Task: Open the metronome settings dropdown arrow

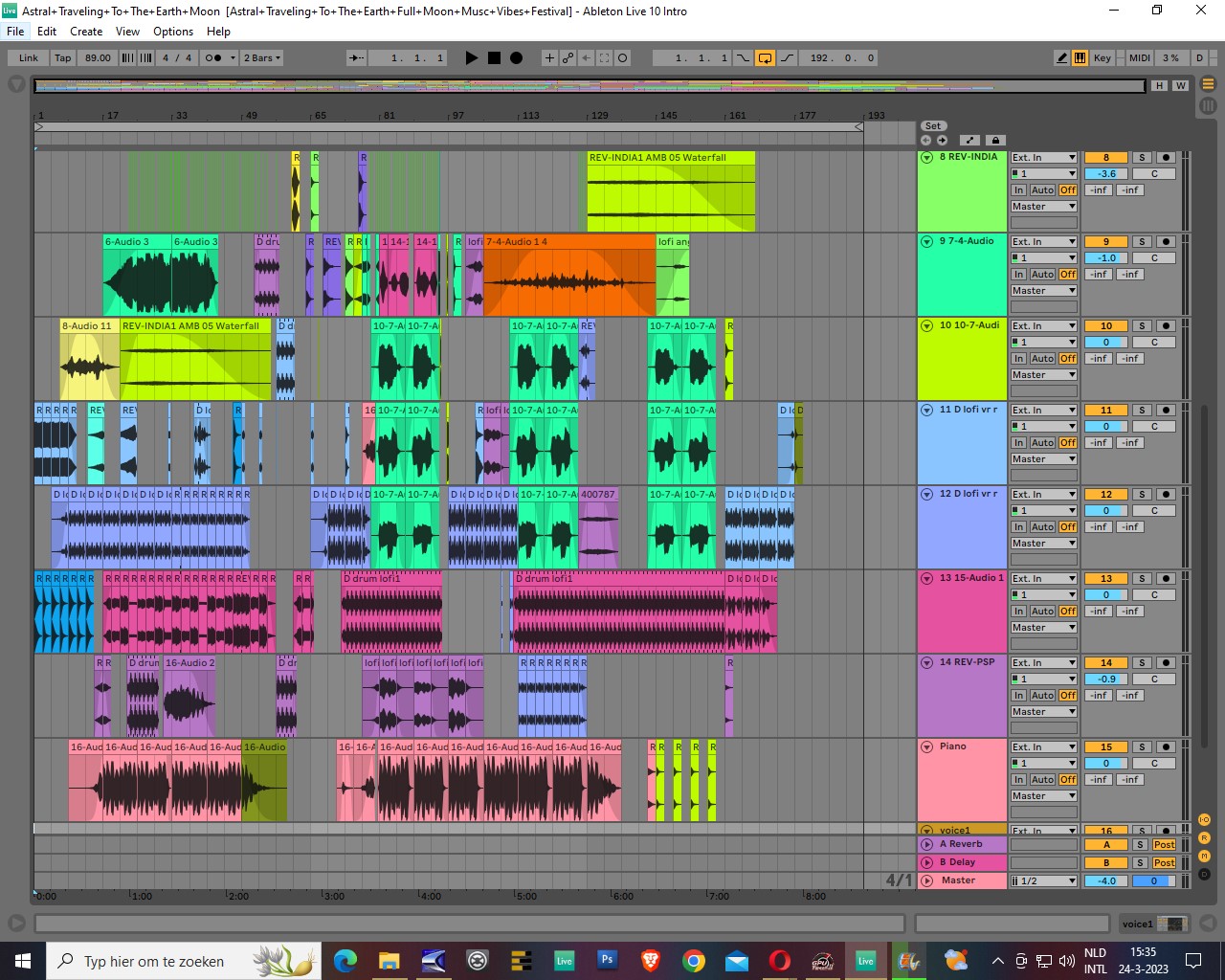Action: 233,58
